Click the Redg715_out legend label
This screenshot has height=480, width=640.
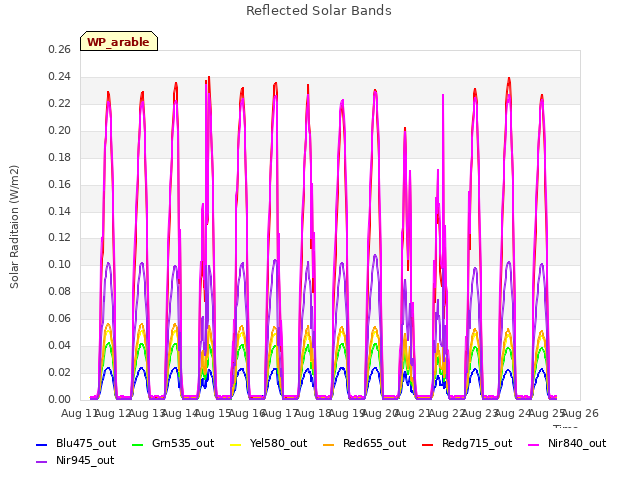click(477, 443)
